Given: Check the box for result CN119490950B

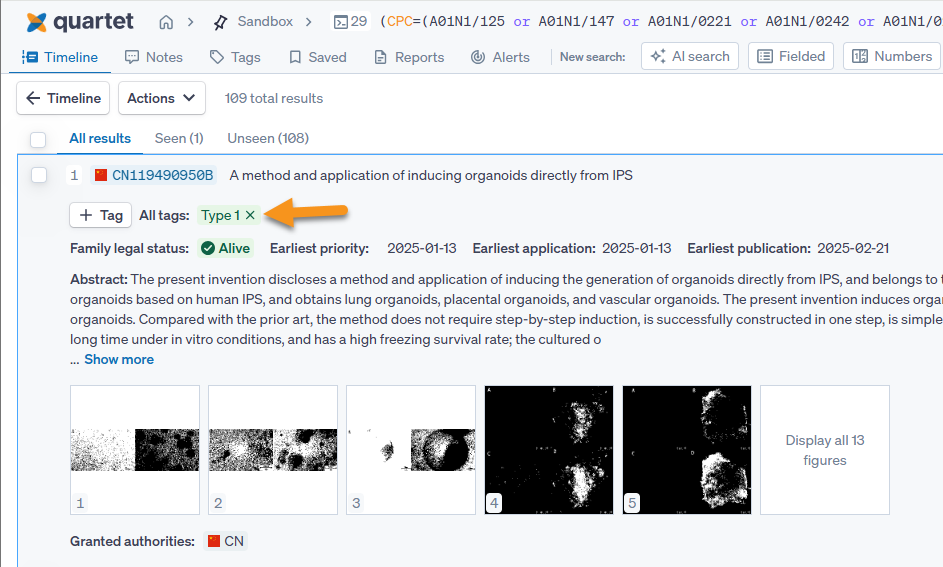Looking at the screenshot, I should [x=39, y=175].
